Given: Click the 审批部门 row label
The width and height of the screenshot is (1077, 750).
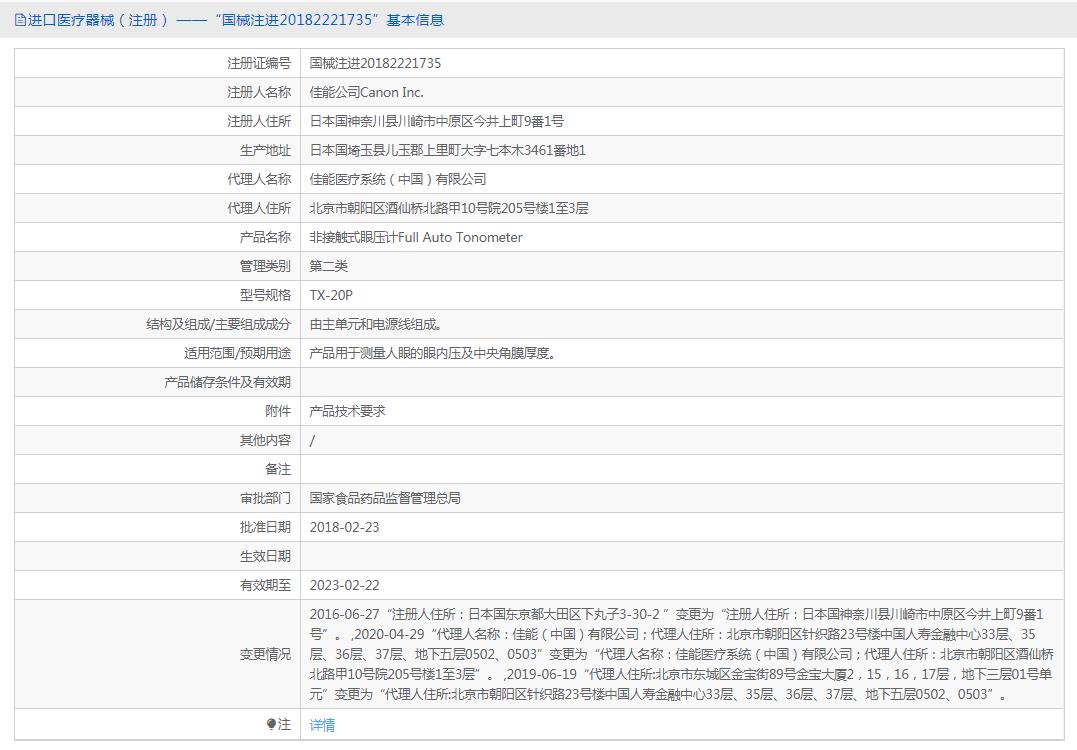Looking at the screenshot, I should point(265,497).
